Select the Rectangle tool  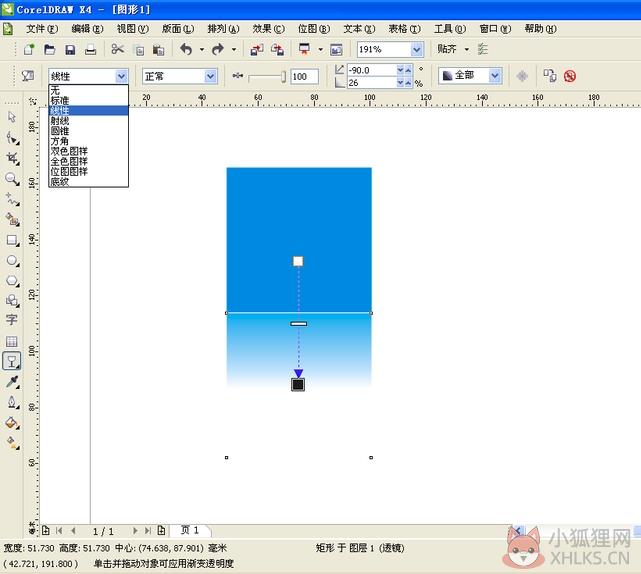click(x=12, y=240)
